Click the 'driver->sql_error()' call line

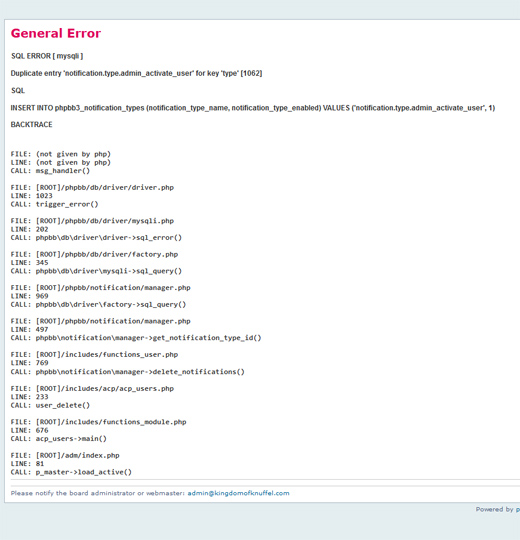96,238
